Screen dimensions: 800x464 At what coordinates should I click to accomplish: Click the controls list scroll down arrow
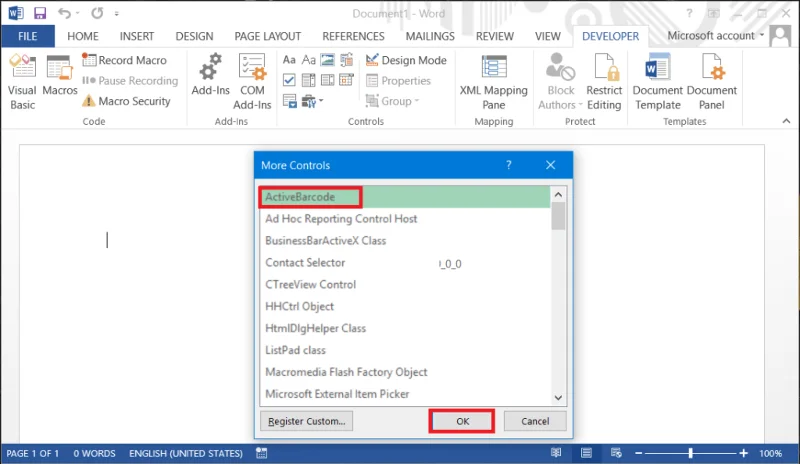click(558, 398)
